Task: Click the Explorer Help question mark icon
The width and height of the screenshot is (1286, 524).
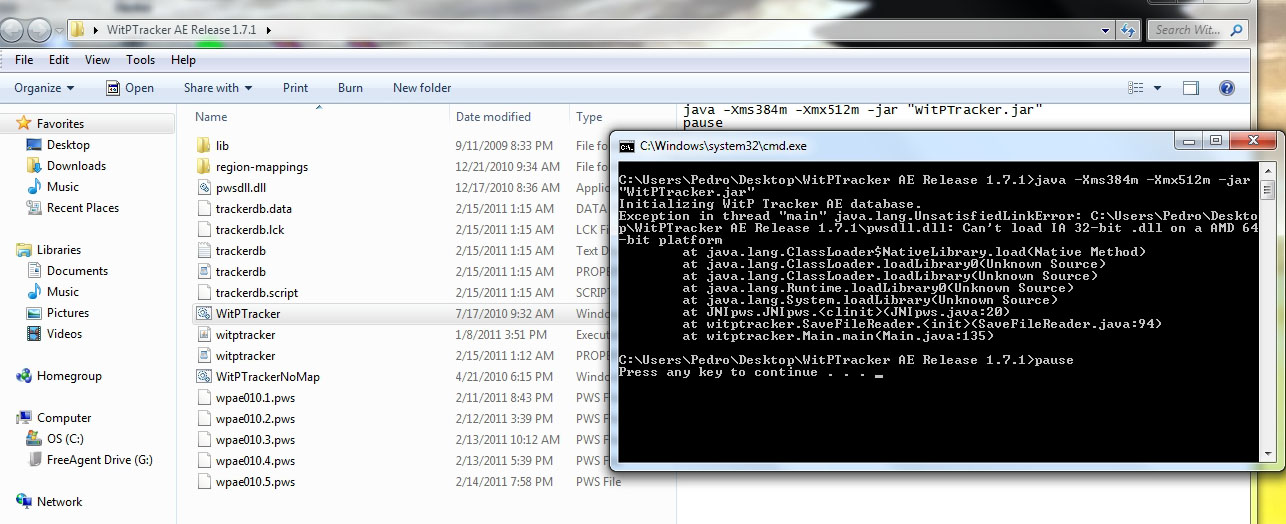Action: (1227, 88)
